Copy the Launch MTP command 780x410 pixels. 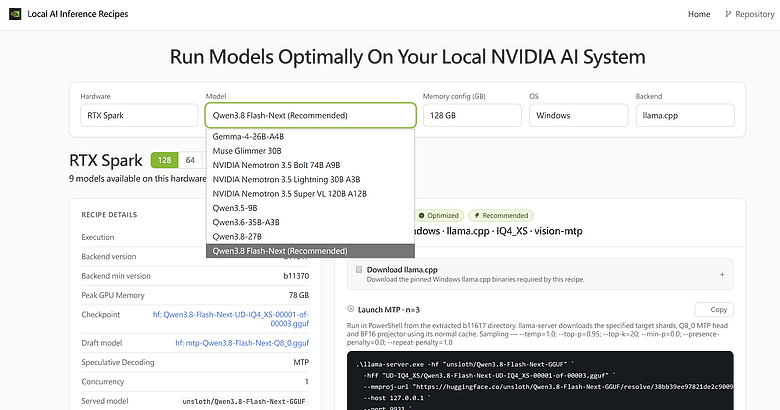click(714, 309)
